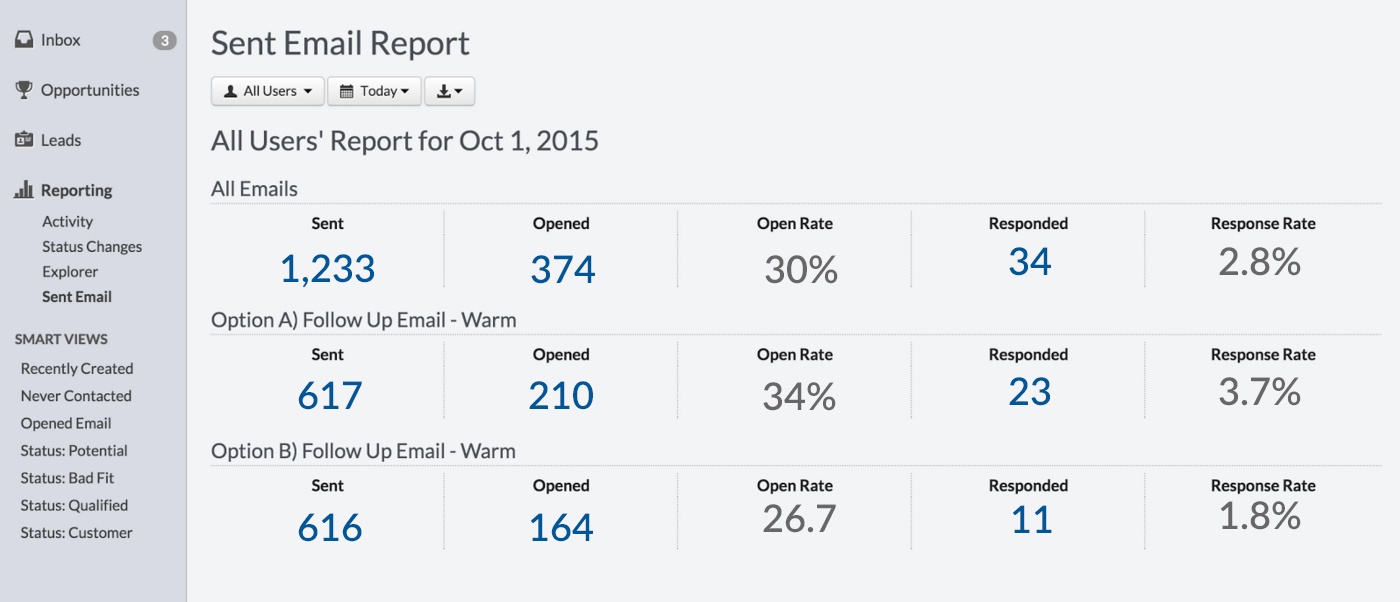View the 11 responded Option B emails

1029,520
